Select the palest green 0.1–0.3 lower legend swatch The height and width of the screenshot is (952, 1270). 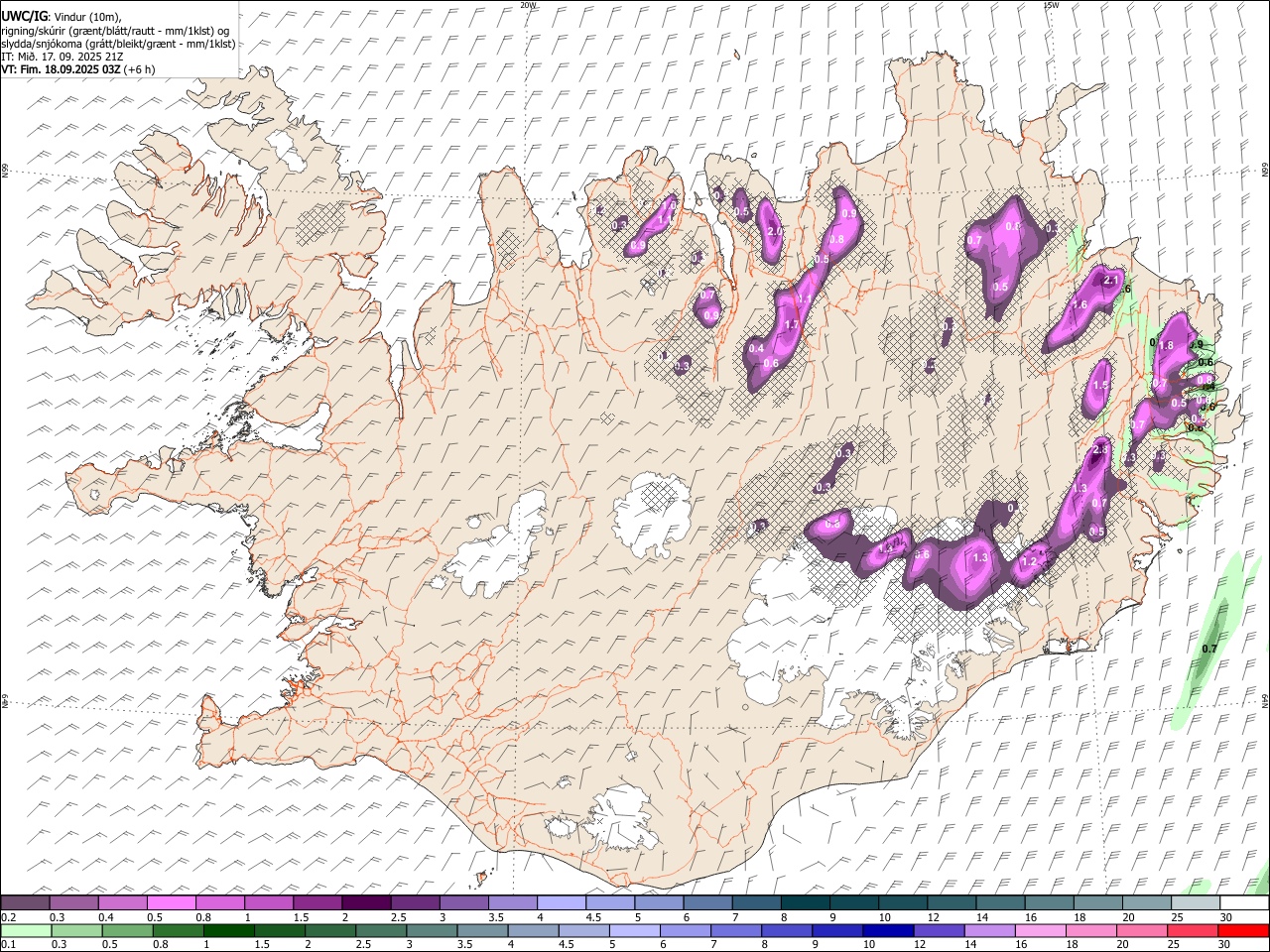coord(26,930)
